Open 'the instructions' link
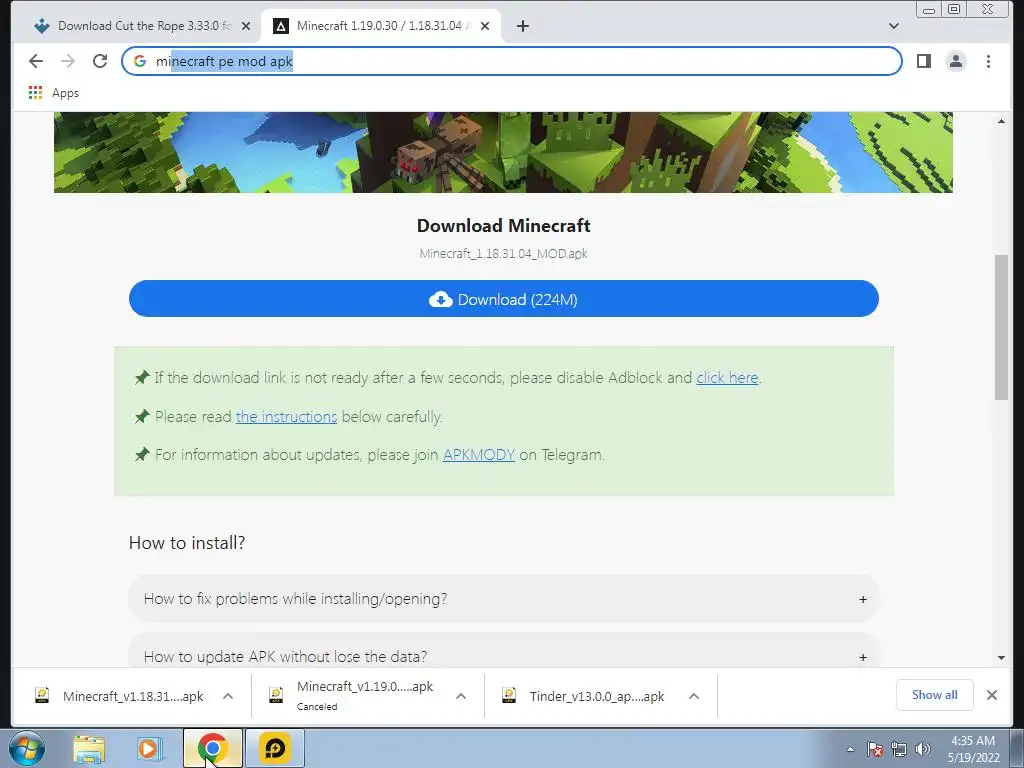This screenshot has width=1024, height=768. tap(286, 417)
